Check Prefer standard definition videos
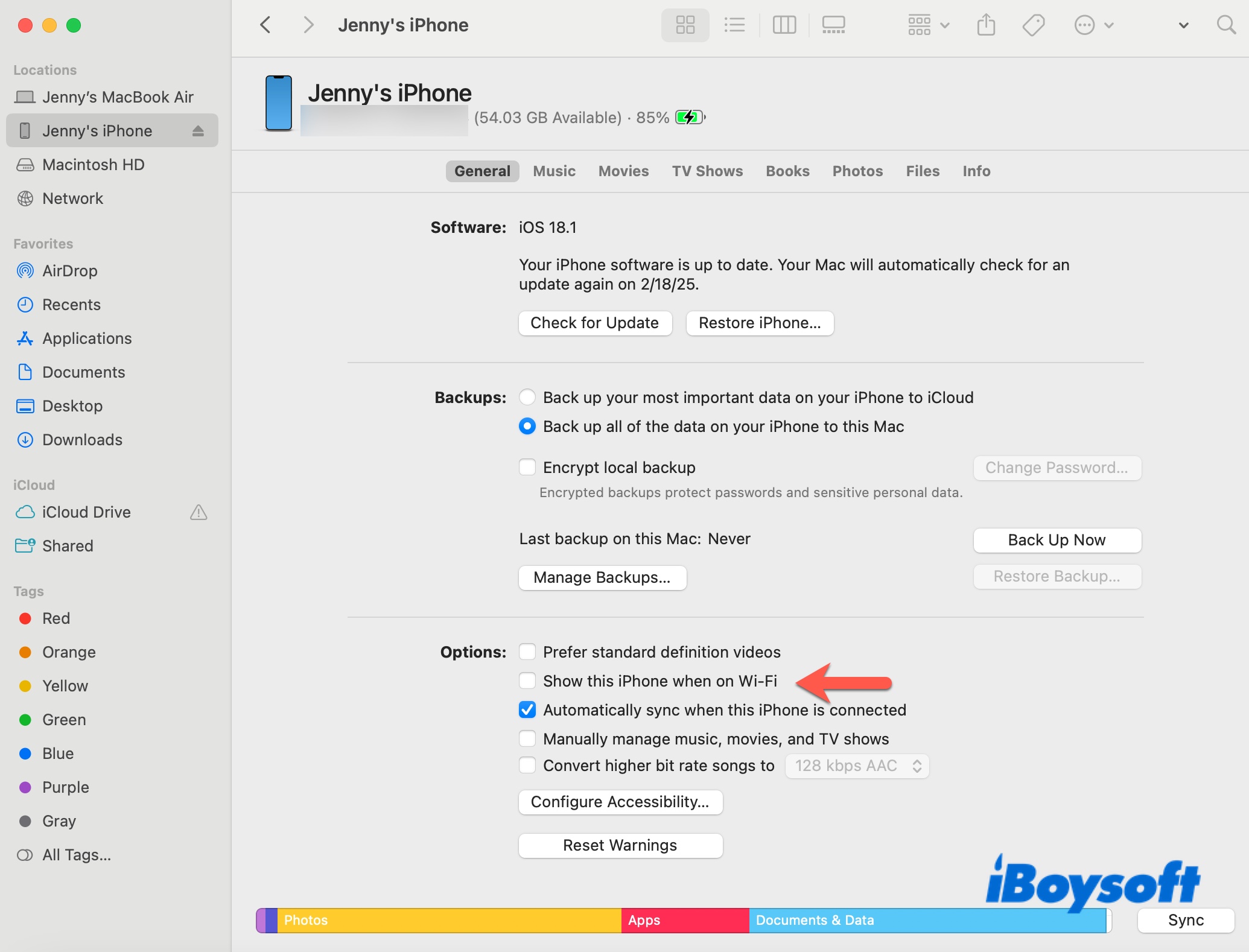This screenshot has height=952, width=1249. [x=527, y=652]
